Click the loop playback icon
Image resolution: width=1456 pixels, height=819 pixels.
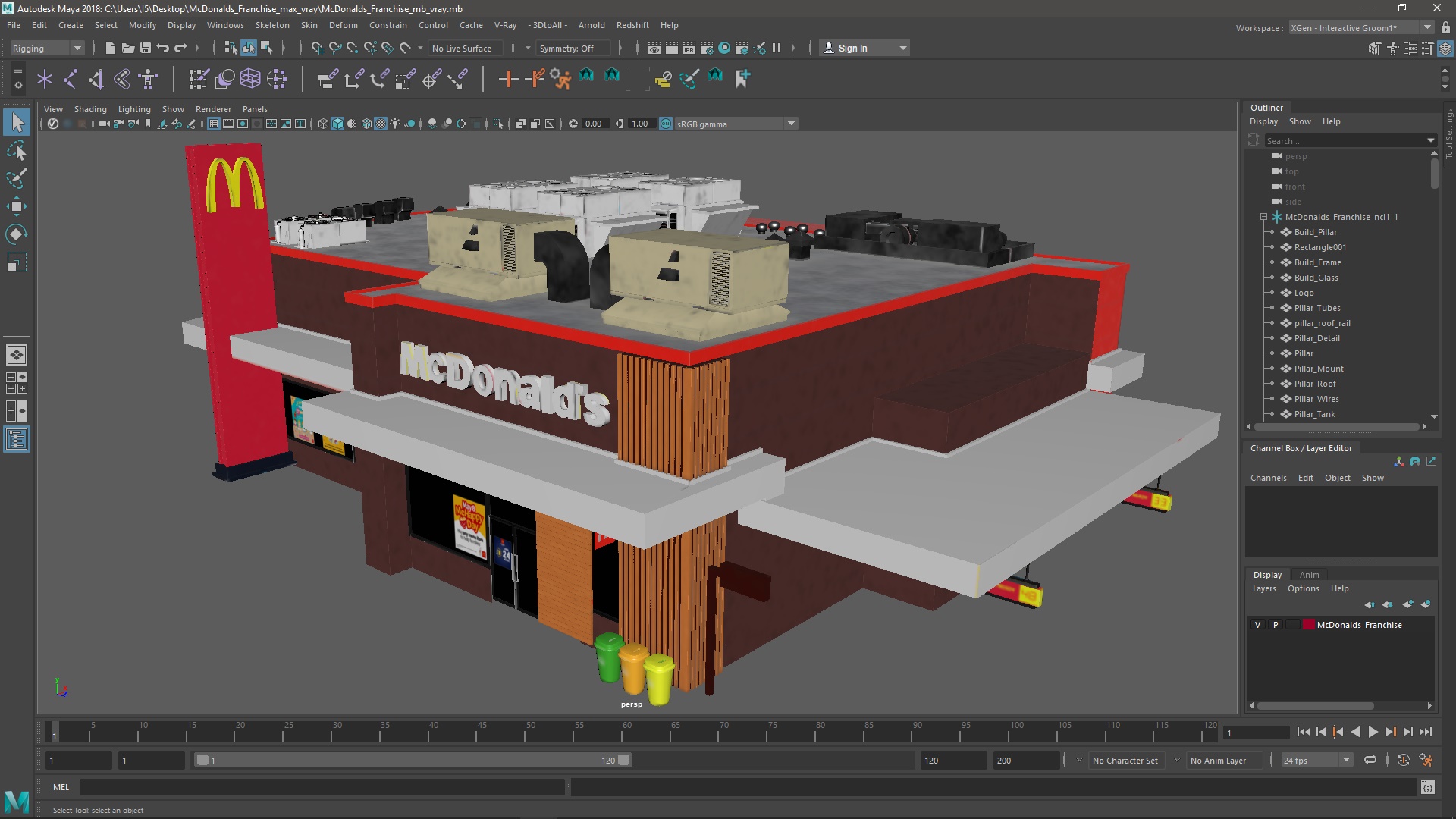point(1370,760)
